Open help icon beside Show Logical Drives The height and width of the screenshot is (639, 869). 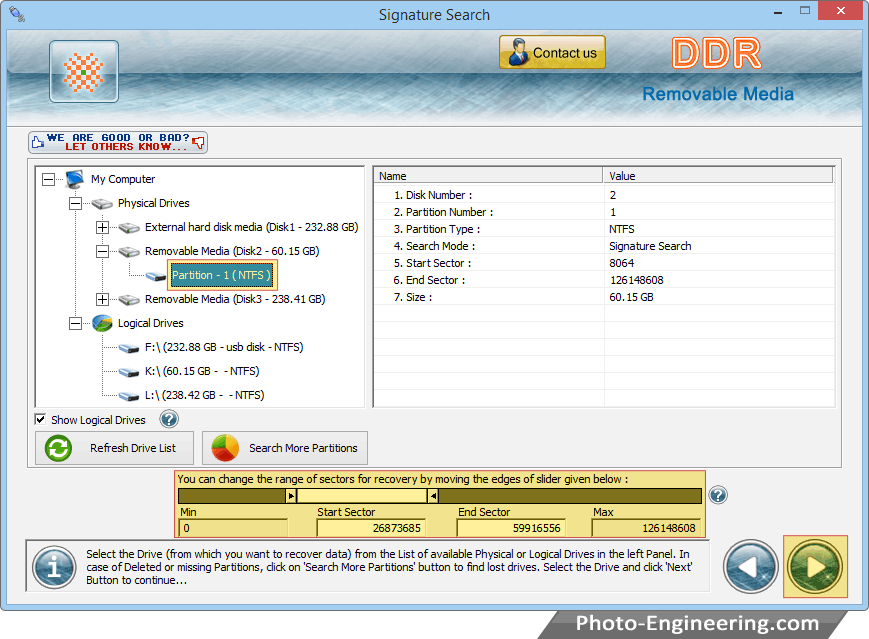169,419
